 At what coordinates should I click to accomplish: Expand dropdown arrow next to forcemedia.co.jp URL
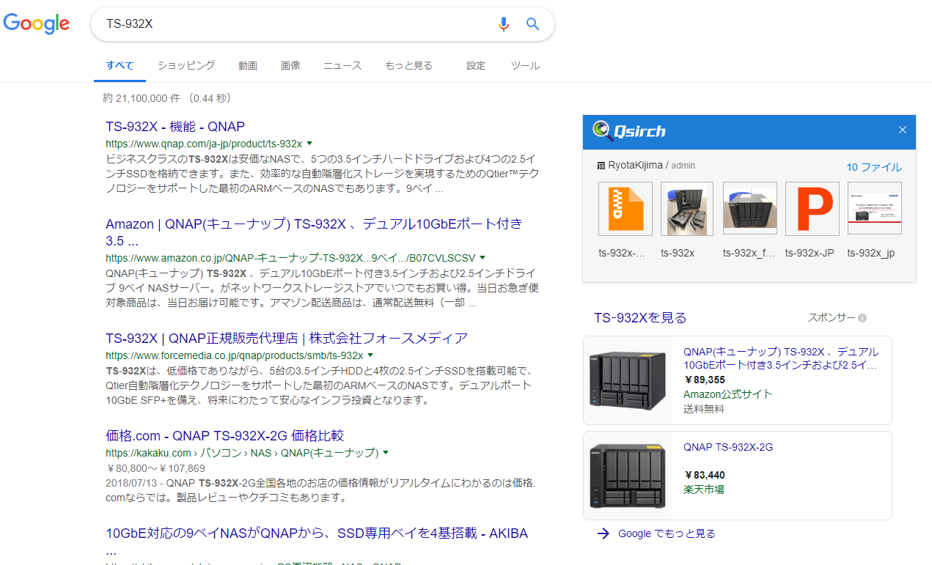point(371,356)
